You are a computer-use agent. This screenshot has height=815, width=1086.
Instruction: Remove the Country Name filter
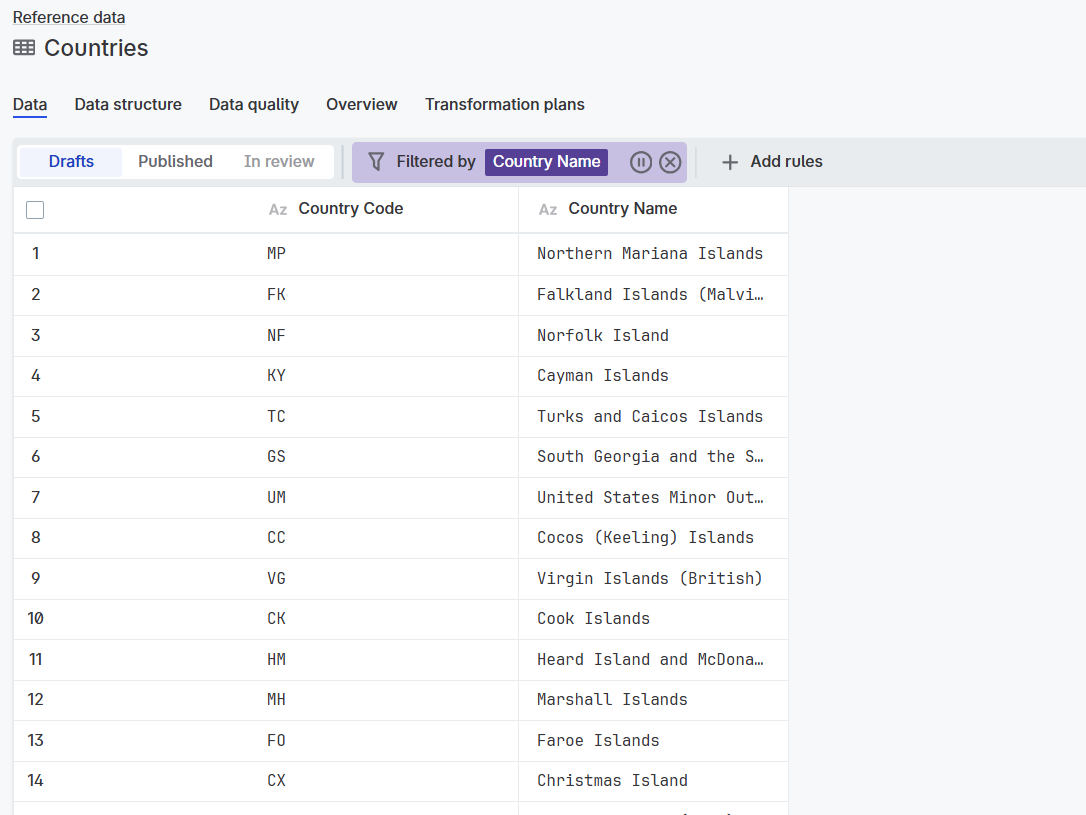click(670, 162)
